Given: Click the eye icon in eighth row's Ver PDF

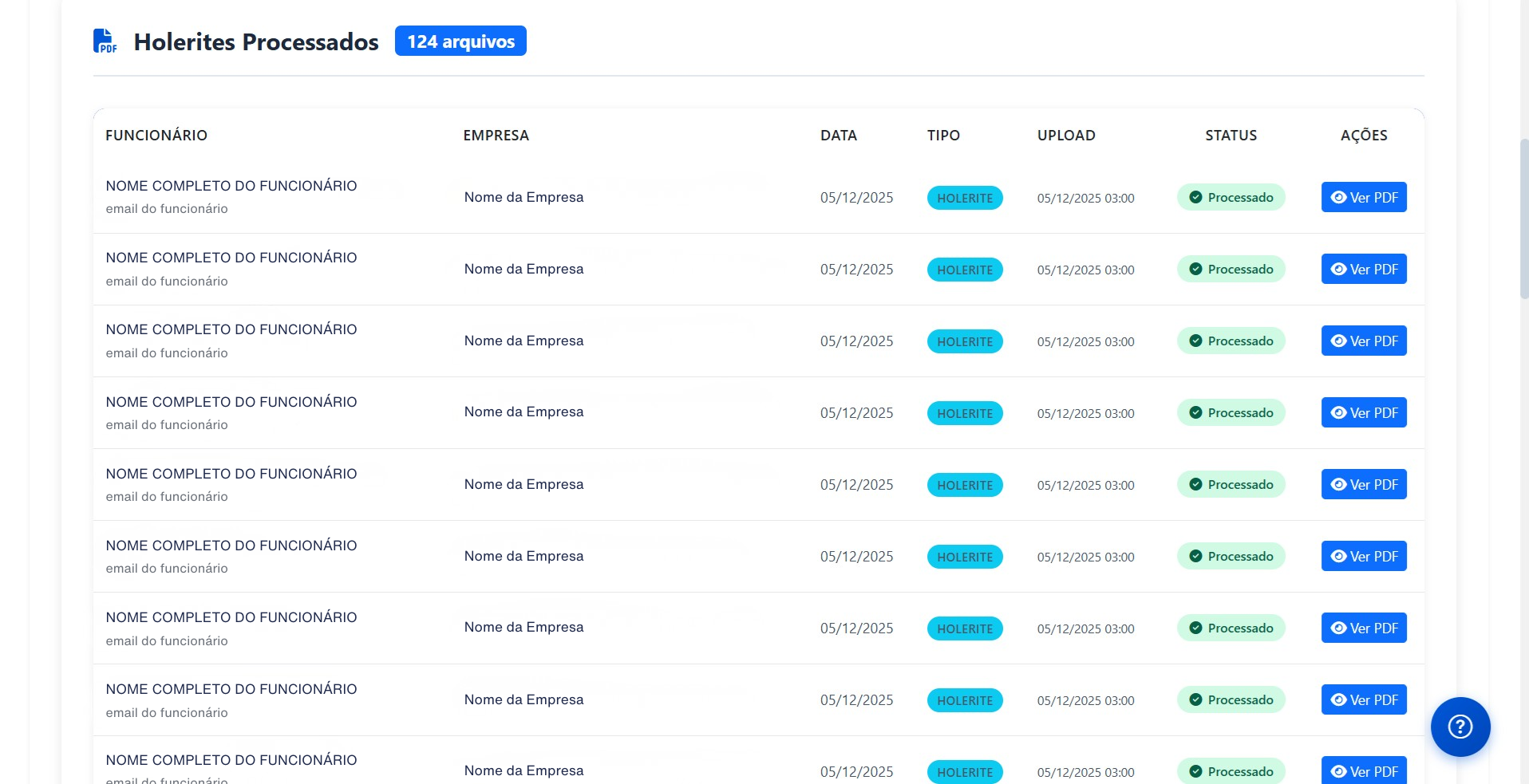Looking at the screenshot, I should [1338, 700].
